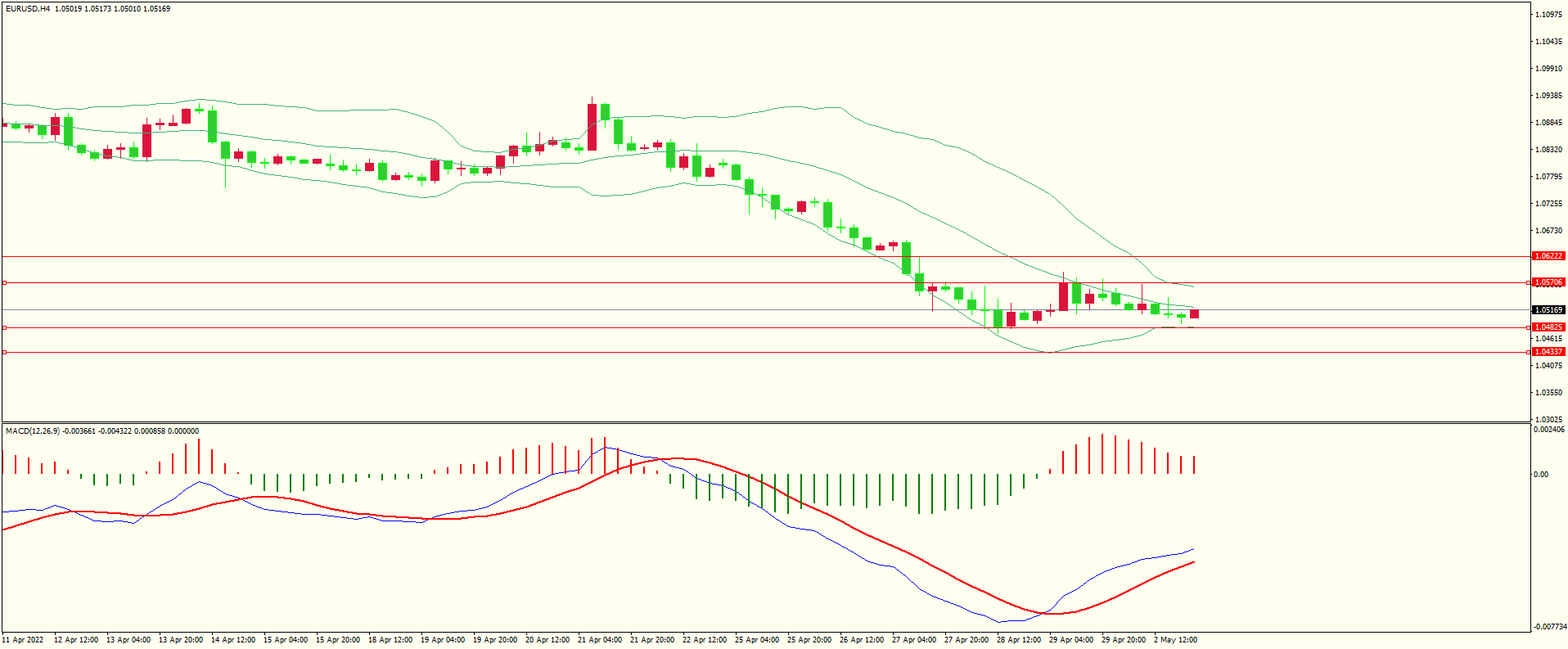The image size is (1568, 649).
Task: Select the 1.05706 price label on axis
Action: click(1548, 282)
